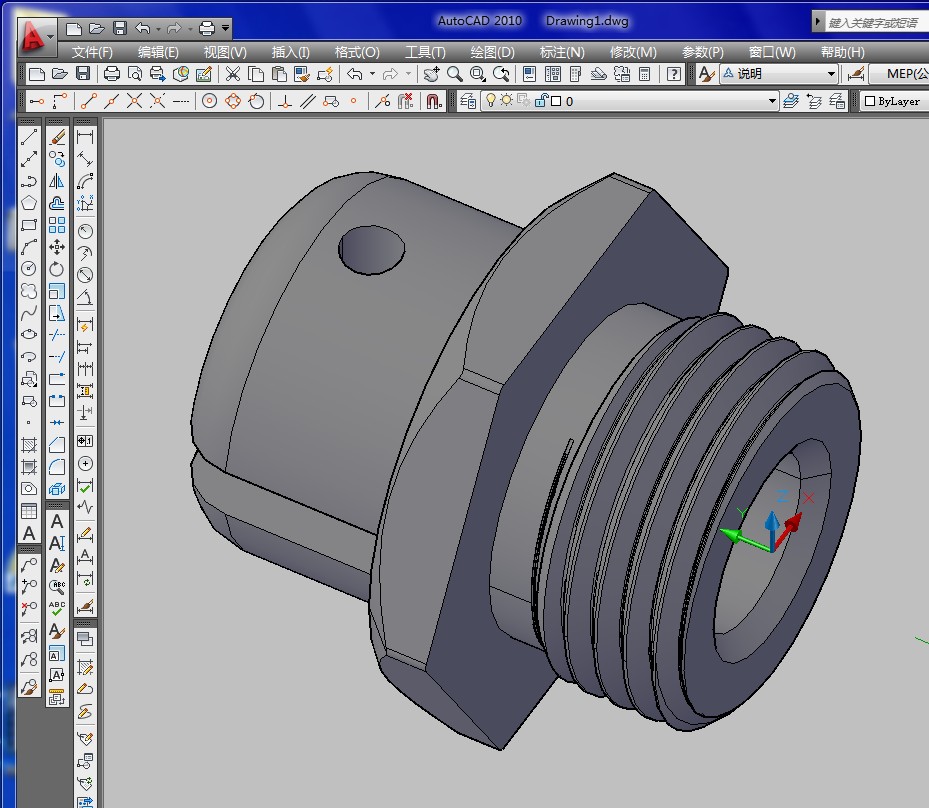Open the QuickCalc calculator icon
The height and width of the screenshot is (808, 929).
645,74
